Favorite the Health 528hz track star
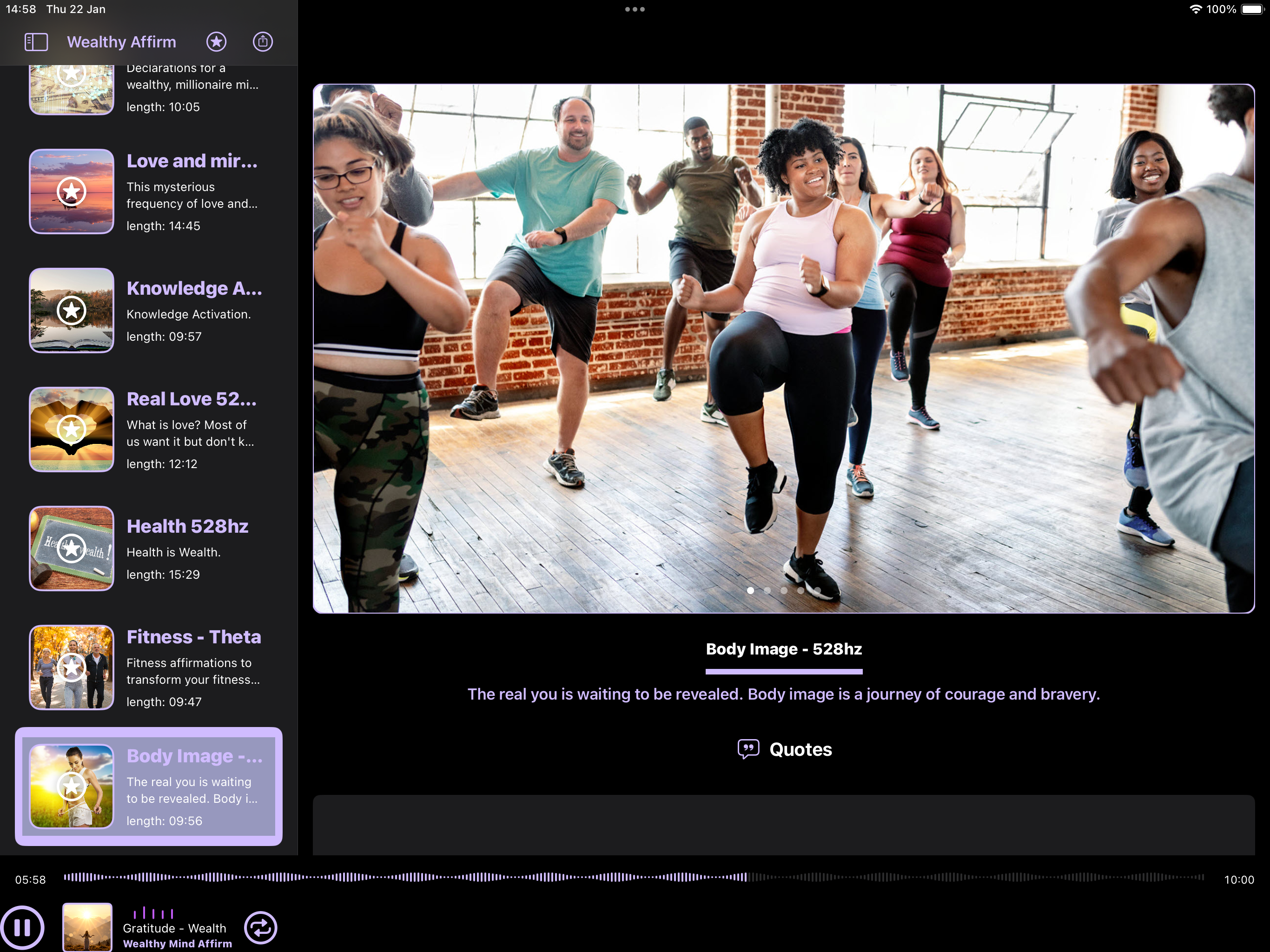Screen dimensions: 1270x952 (x=72, y=549)
